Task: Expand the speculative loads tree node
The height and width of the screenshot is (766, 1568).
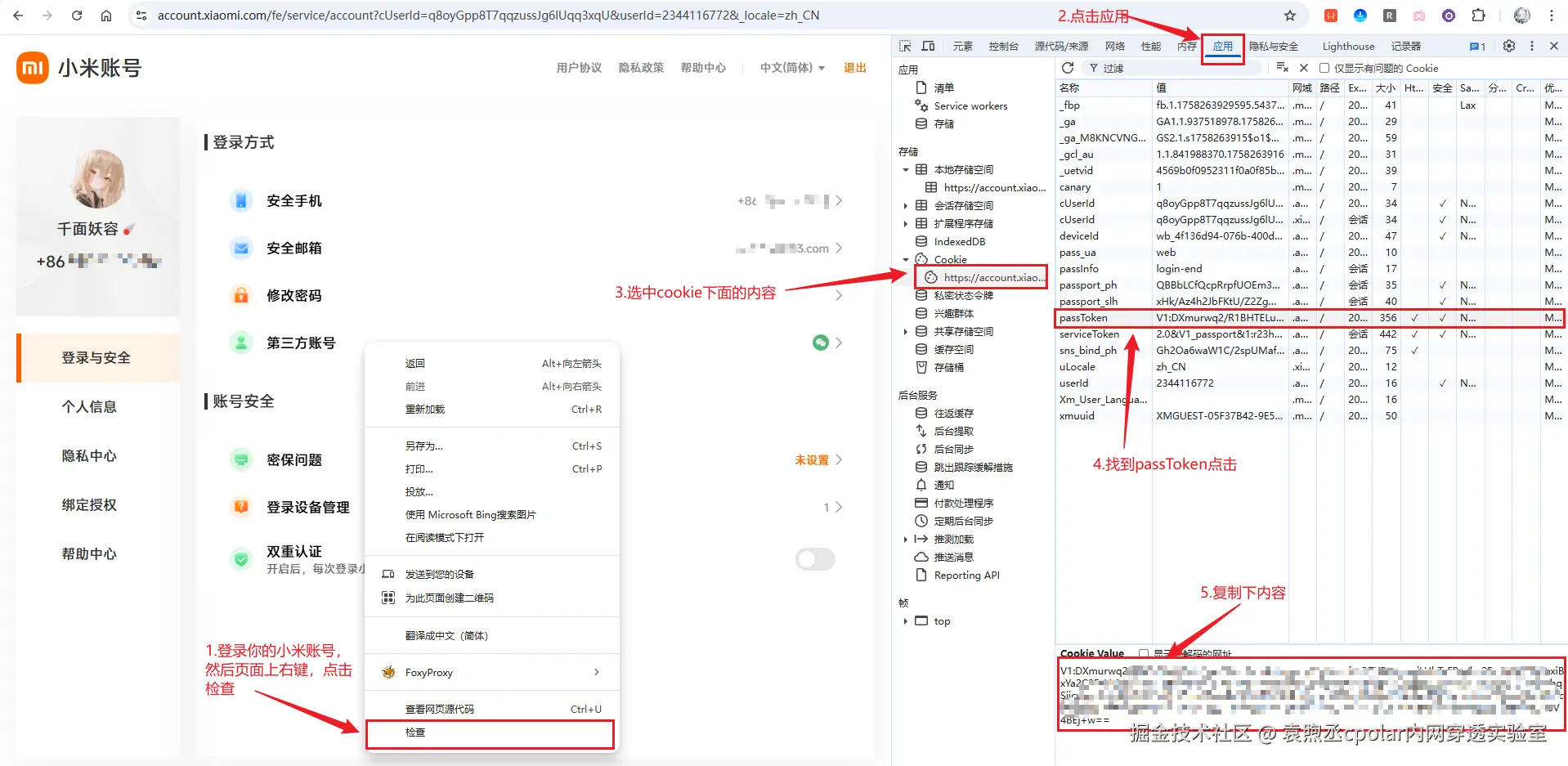Action: point(906,540)
